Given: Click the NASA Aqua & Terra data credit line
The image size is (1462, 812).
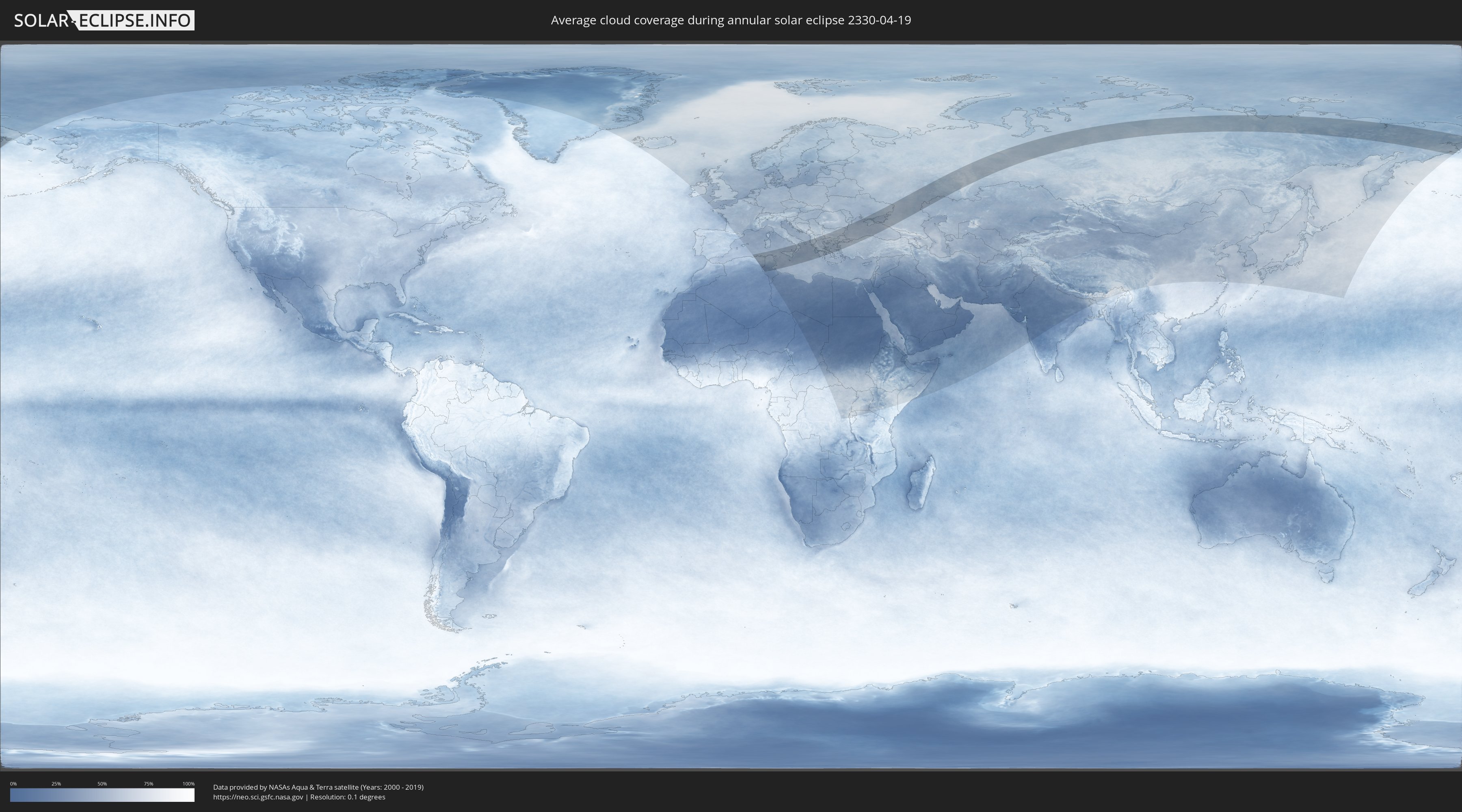Looking at the screenshot, I should pyautogui.click(x=318, y=787).
